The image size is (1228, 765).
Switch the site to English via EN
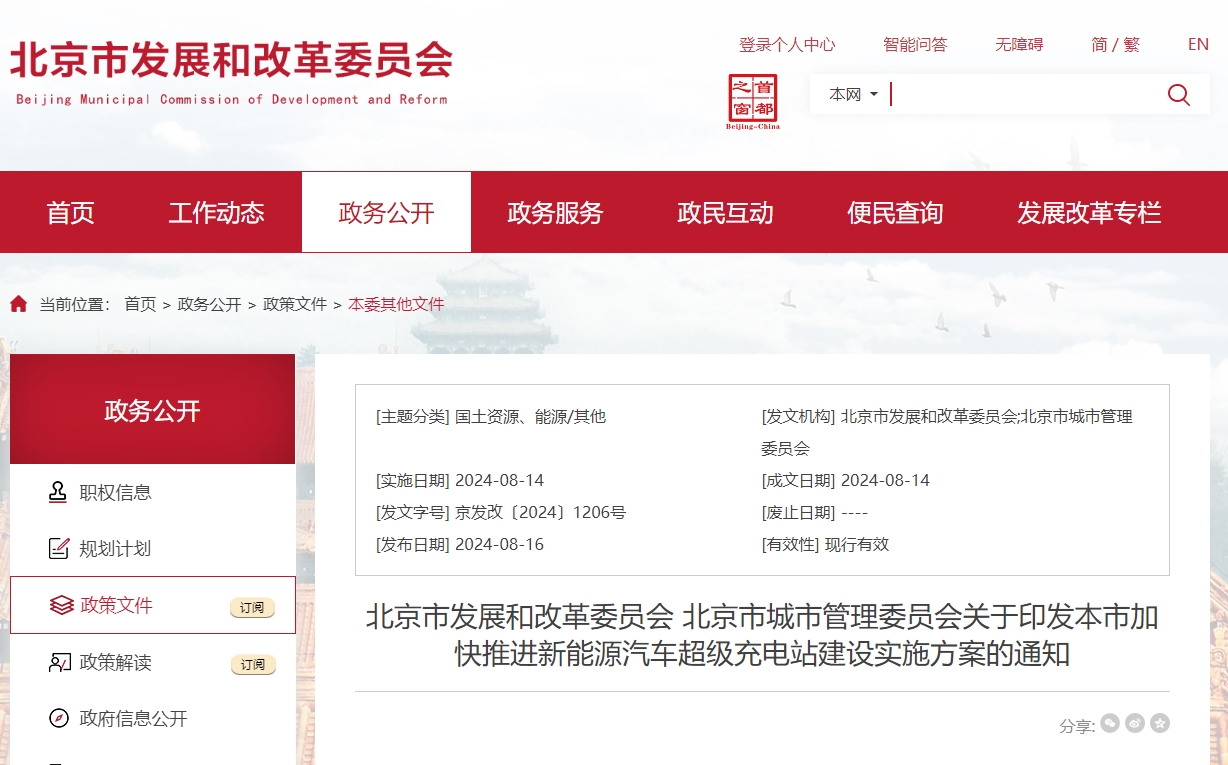[1197, 44]
